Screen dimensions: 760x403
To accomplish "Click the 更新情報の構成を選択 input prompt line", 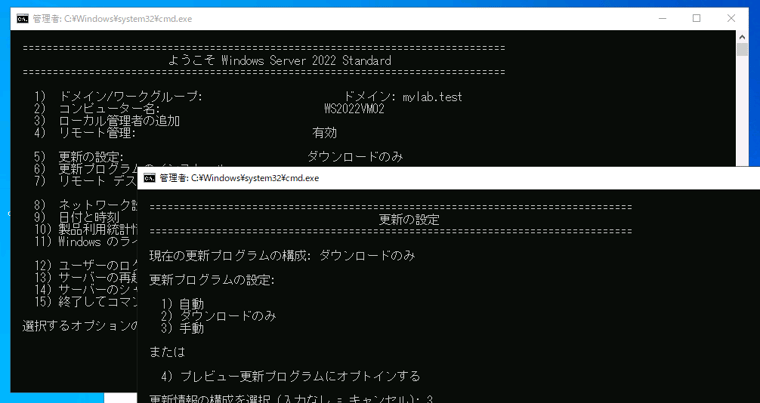I will (291, 399).
